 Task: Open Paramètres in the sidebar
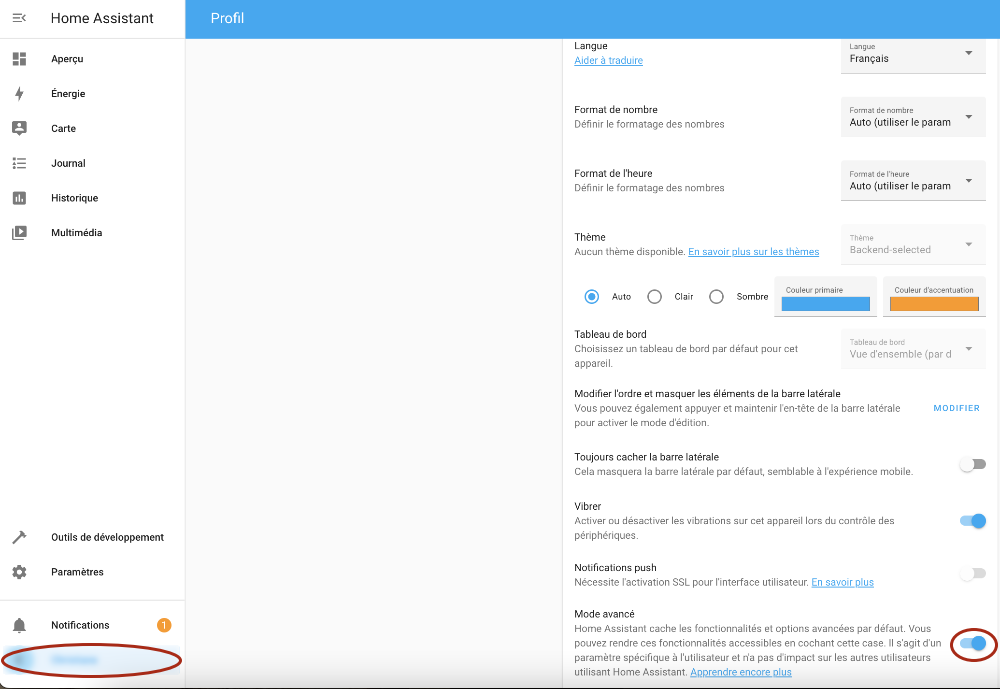(92, 572)
